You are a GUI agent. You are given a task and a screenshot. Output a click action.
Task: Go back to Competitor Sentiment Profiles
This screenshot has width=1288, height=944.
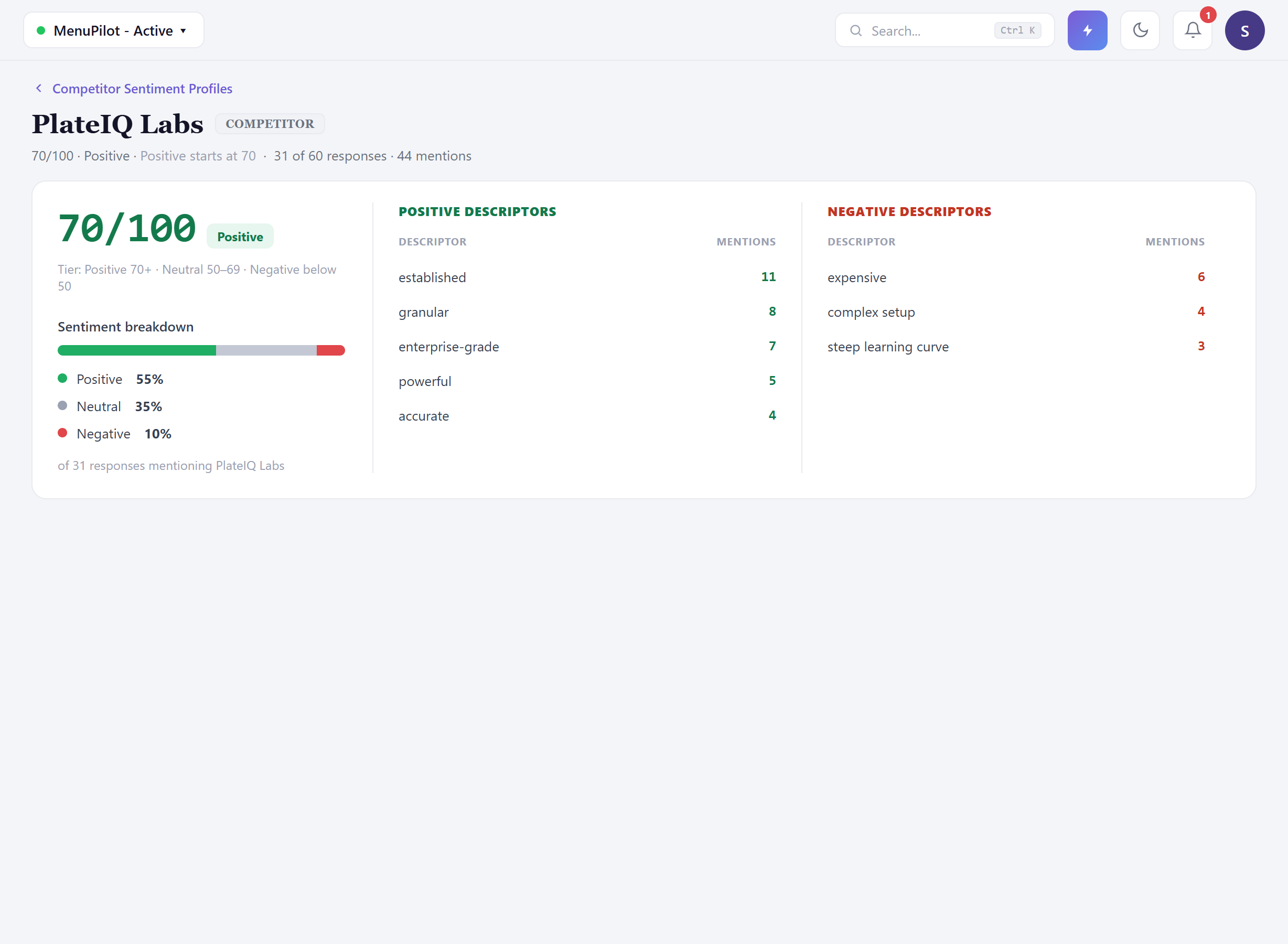point(142,89)
